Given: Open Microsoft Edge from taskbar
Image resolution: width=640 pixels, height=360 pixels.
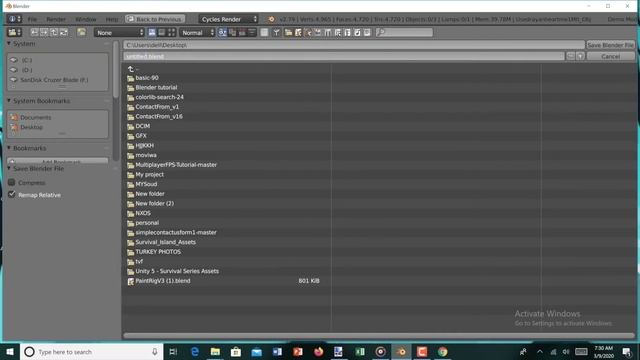Looking at the screenshot, I should (195, 351).
